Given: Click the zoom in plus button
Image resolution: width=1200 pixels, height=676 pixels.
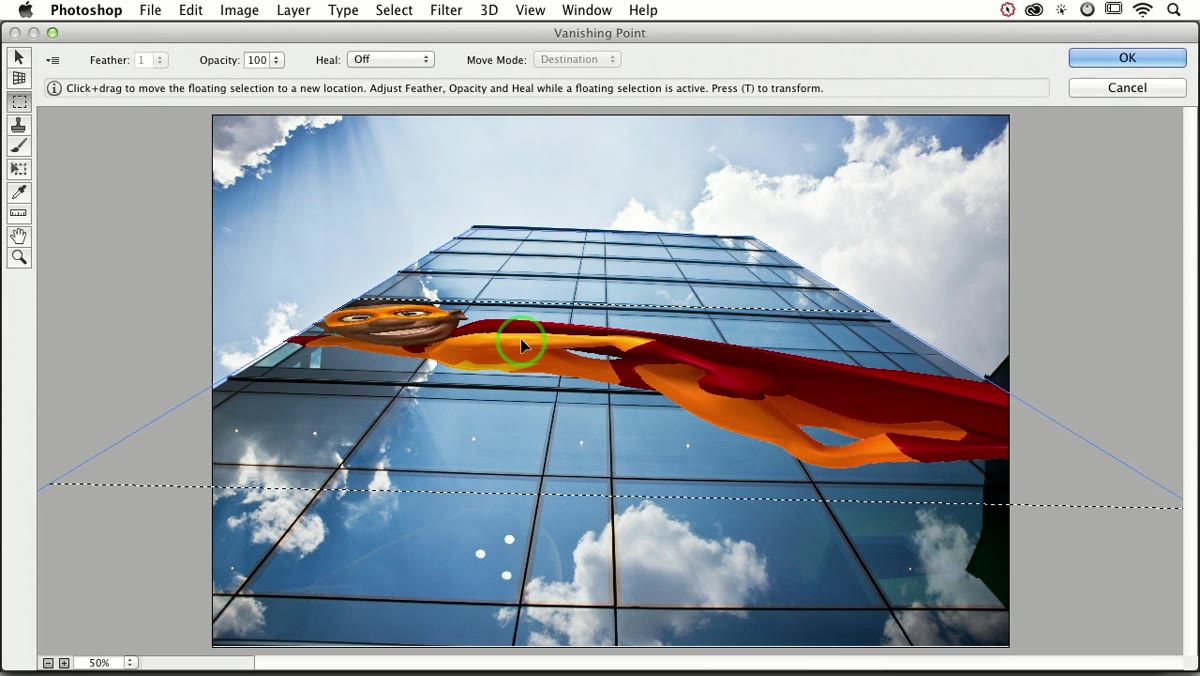Looking at the screenshot, I should click(x=64, y=663).
